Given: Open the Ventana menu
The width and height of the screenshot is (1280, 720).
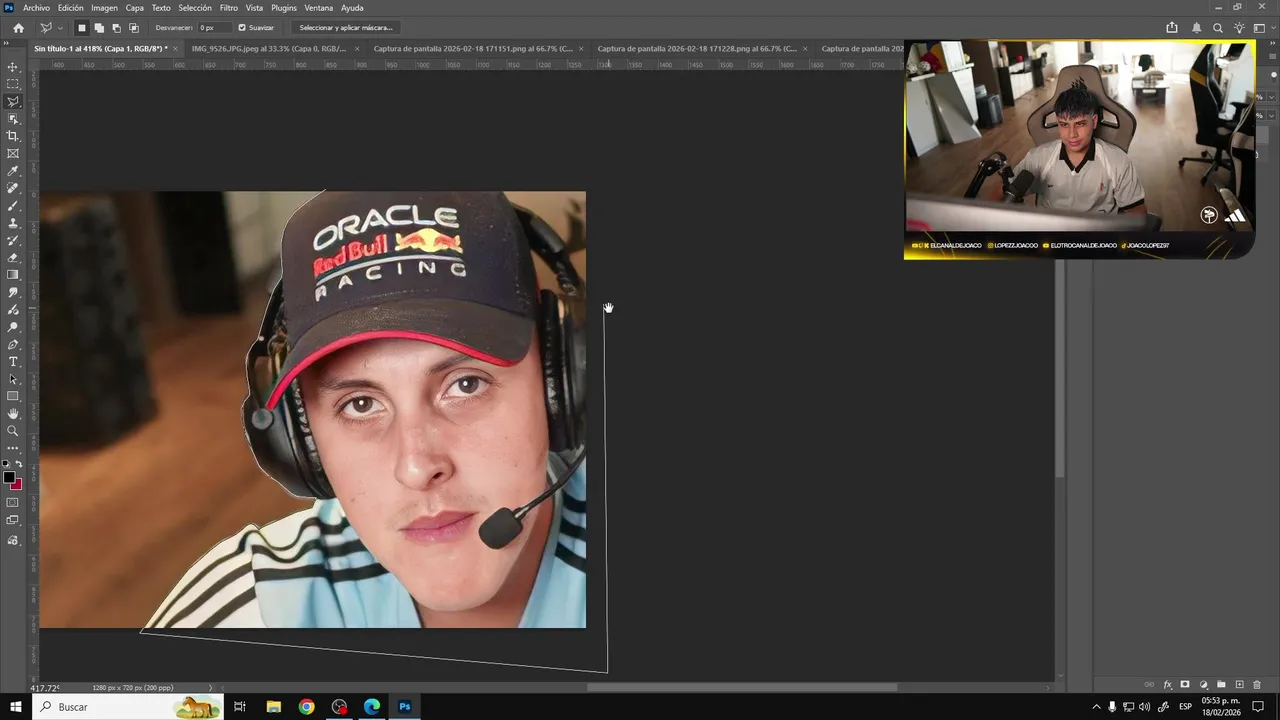Looking at the screenshot, I should pyautogui.click(x=319, y=7).
